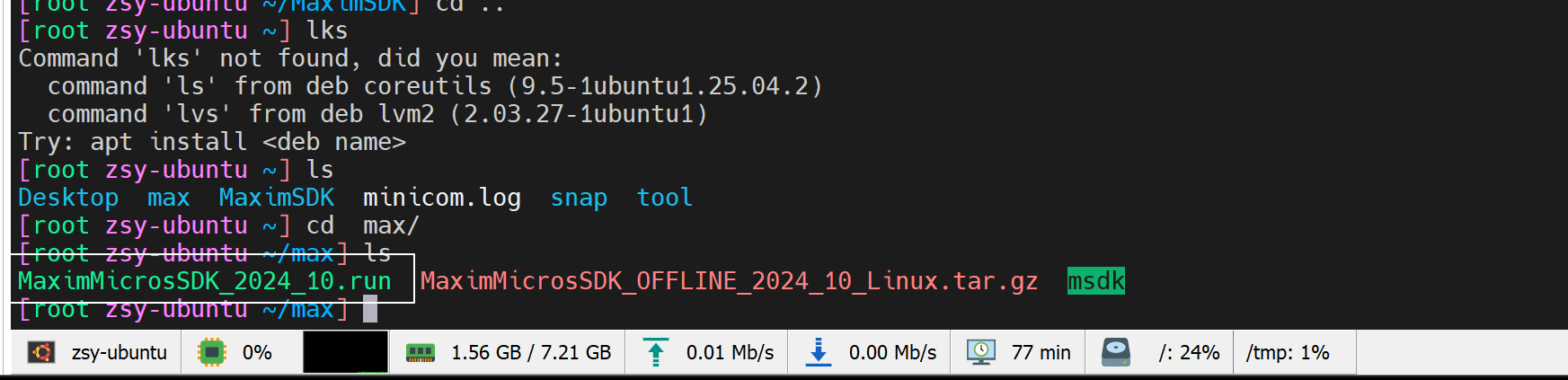Click the uptime monitor clock icon
This screenshot has width=1568, height=380.
click(980, 352)
